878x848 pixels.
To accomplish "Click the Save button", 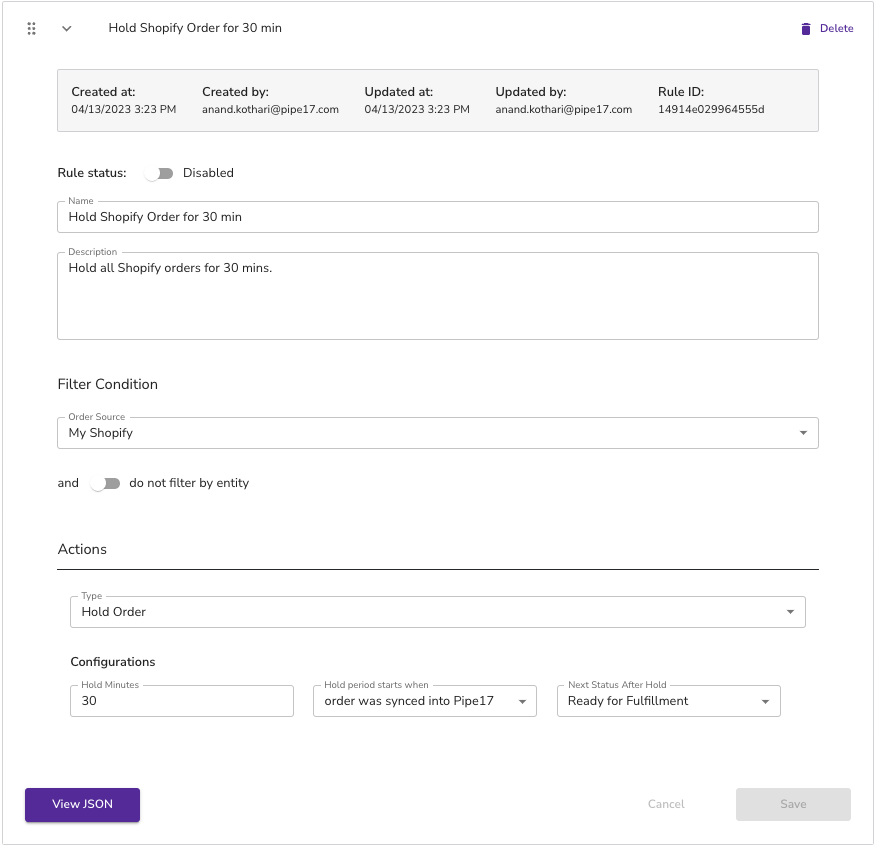I will point(793,804).
